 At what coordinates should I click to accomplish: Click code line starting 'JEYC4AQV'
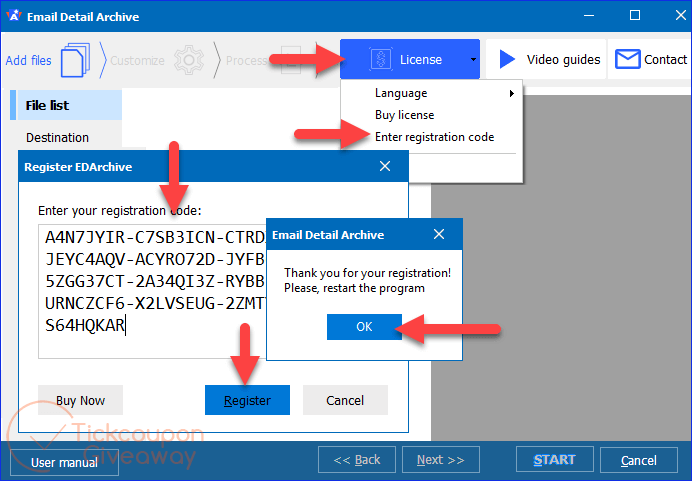(155, 259)
